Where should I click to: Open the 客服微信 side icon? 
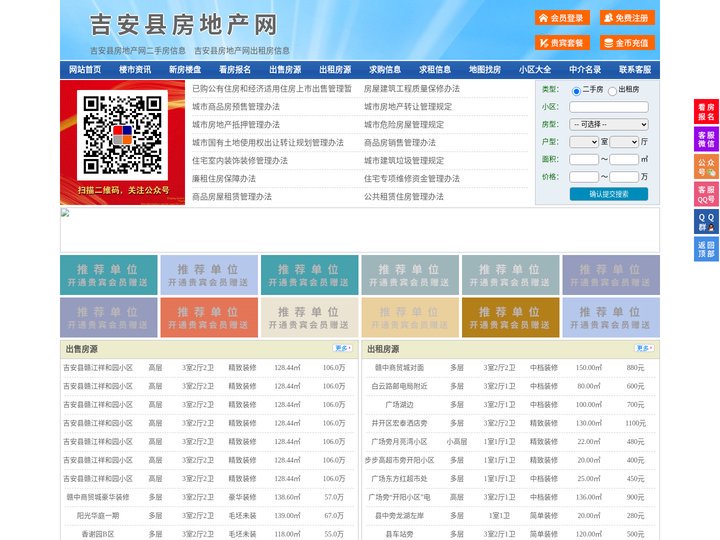706,139
